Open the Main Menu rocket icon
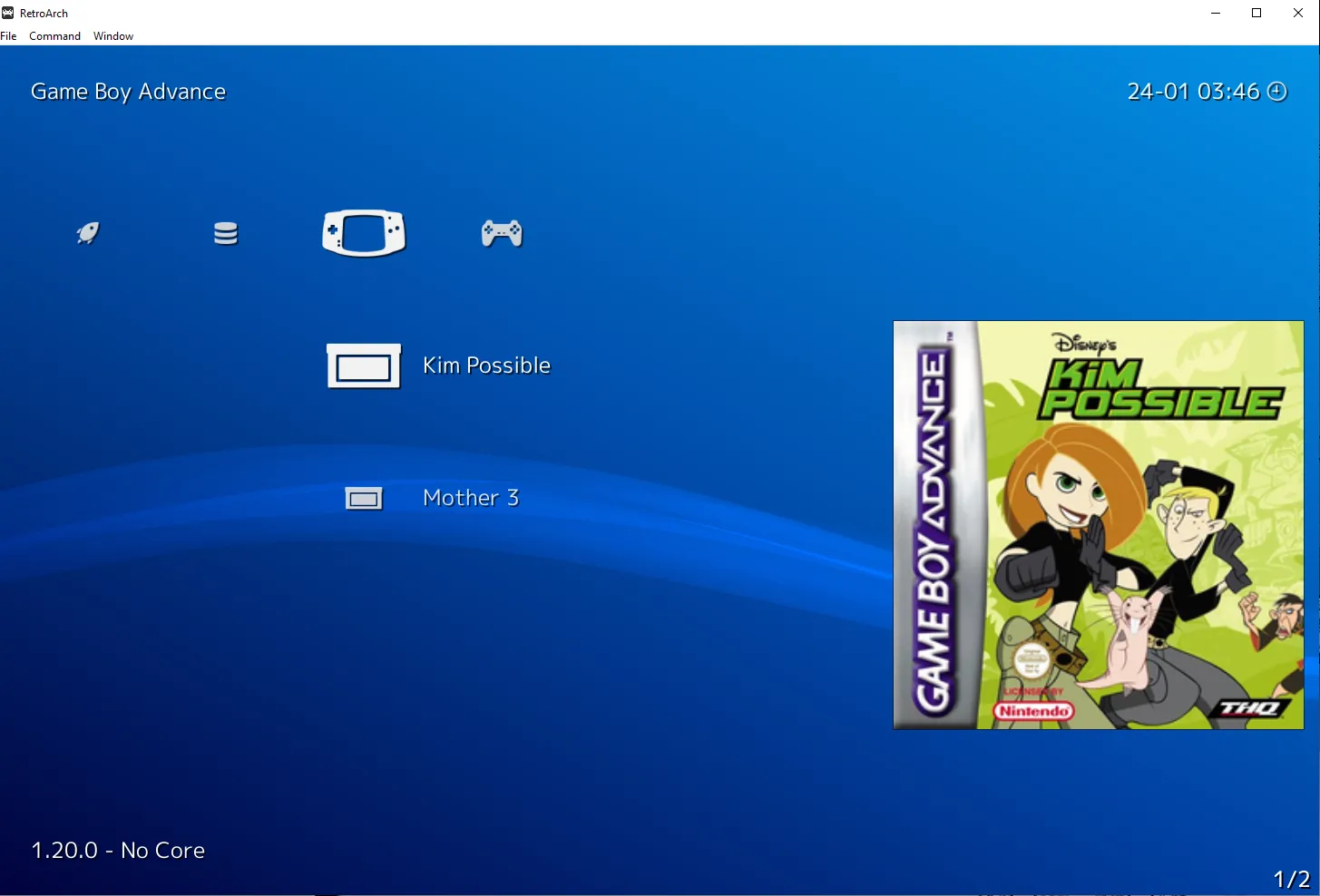The height and width of the screenshot is (896, 1320). (x=88, y=233)
